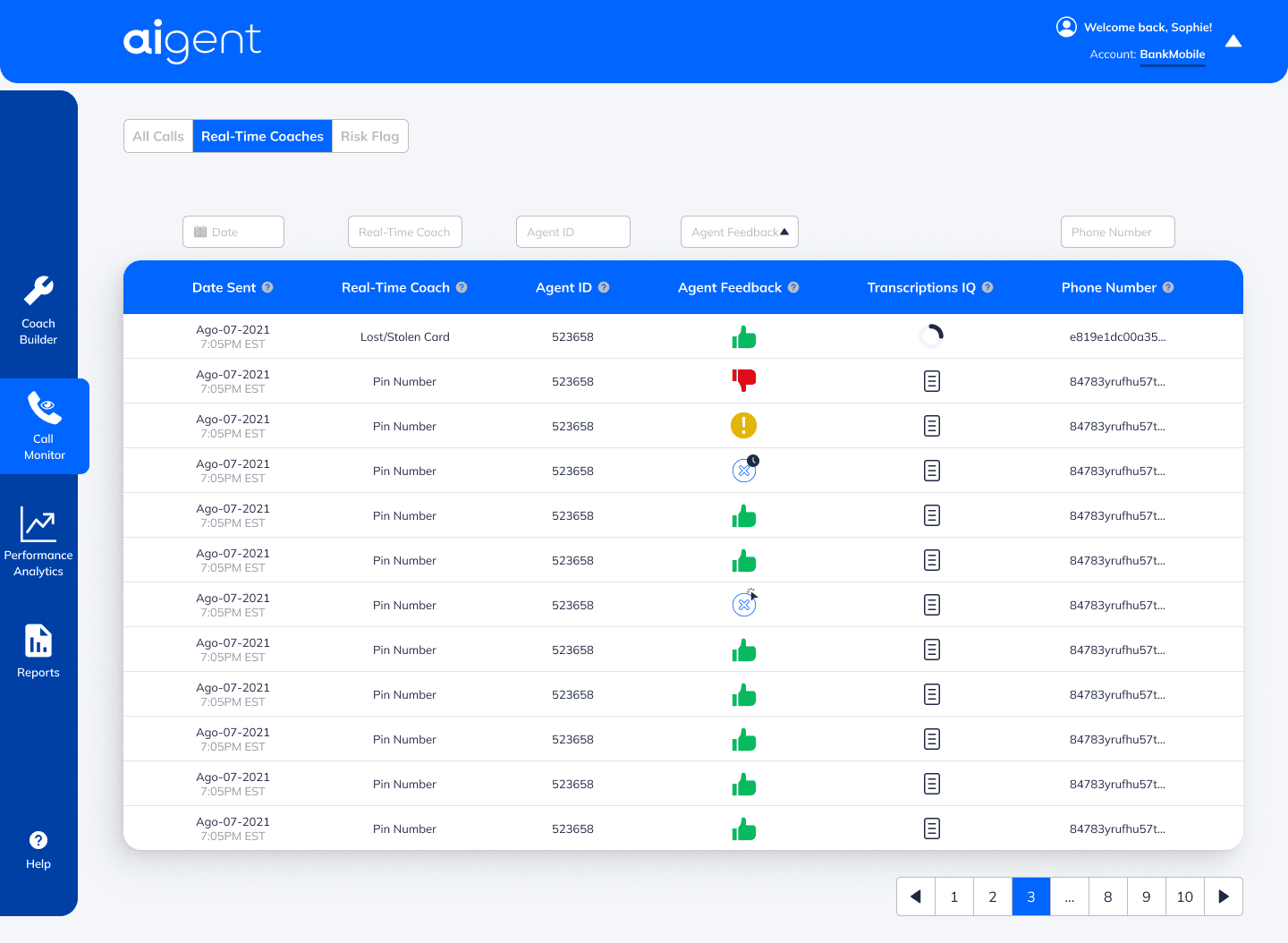The height and width of the screenshot is (943, 1288).
Task: Switch to the All Calls tab
Action: [158, 136]
